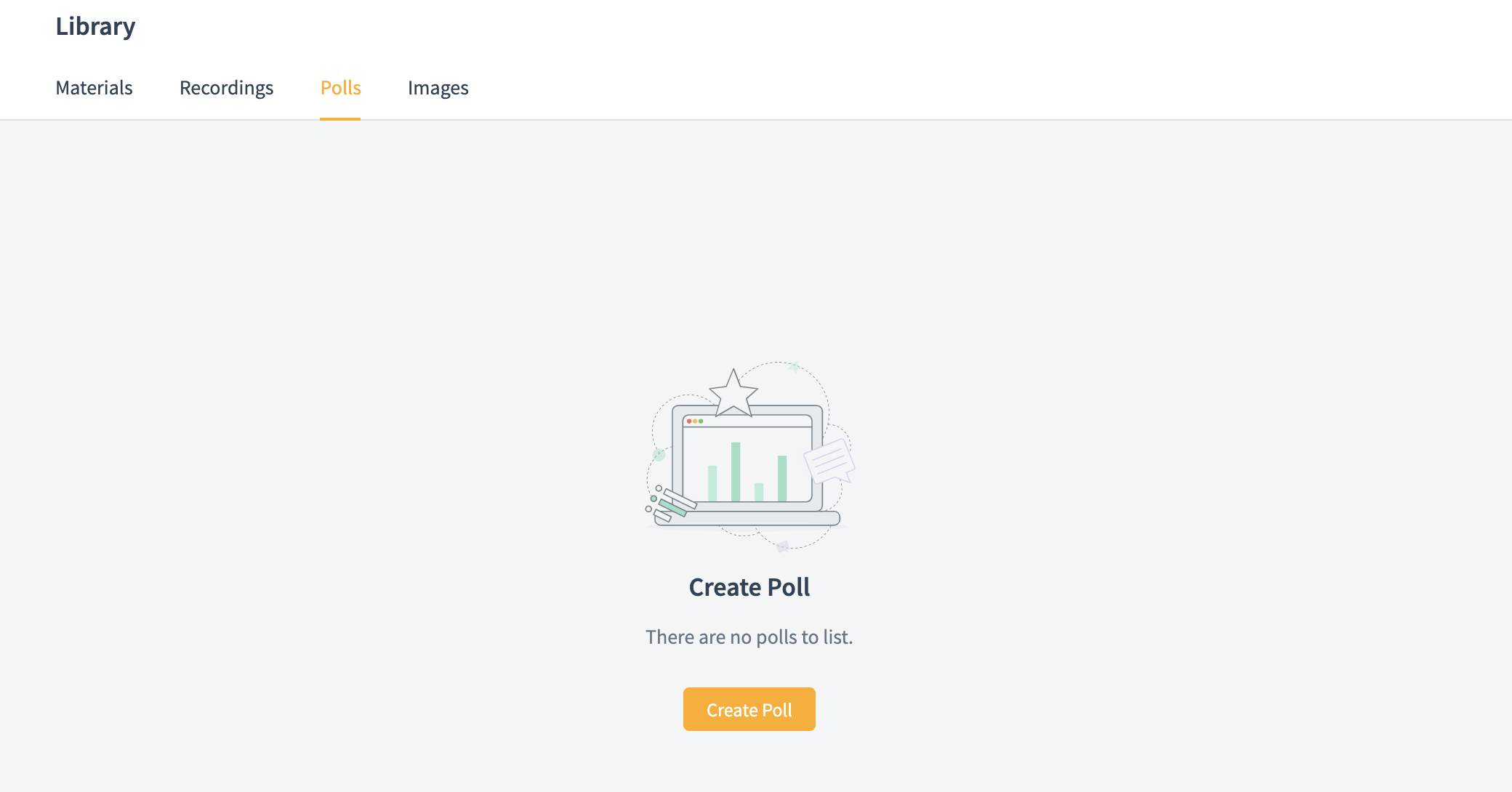Click the Library page heading
Image resolution: width=1512 pixels, height=792 pixels.
(x=95, y=26)
